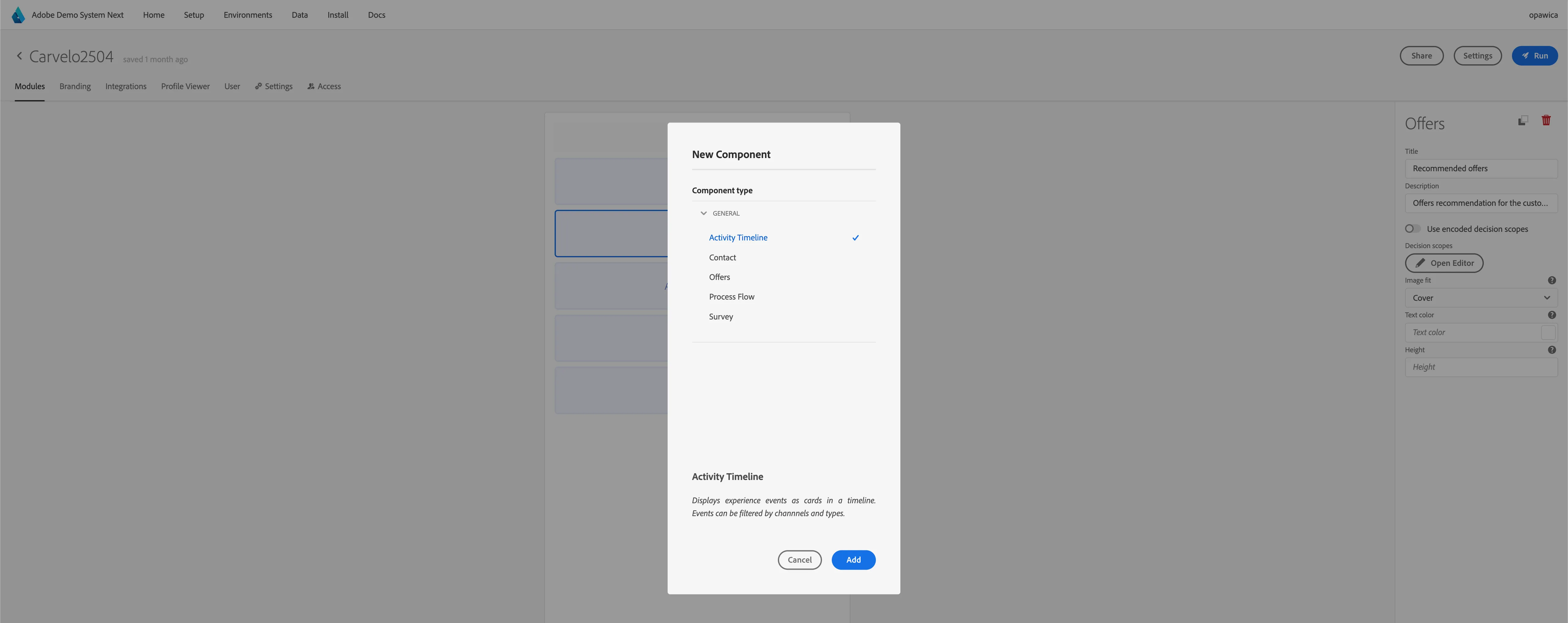This screenshot has width=1568, height=623.
Task: Click the Description input field
Action: 1480,203
